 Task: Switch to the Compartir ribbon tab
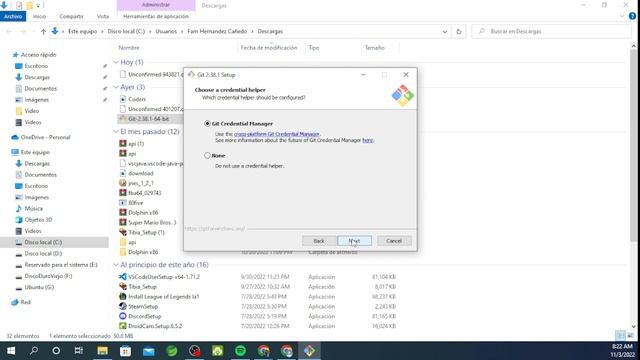coord(71,16)
